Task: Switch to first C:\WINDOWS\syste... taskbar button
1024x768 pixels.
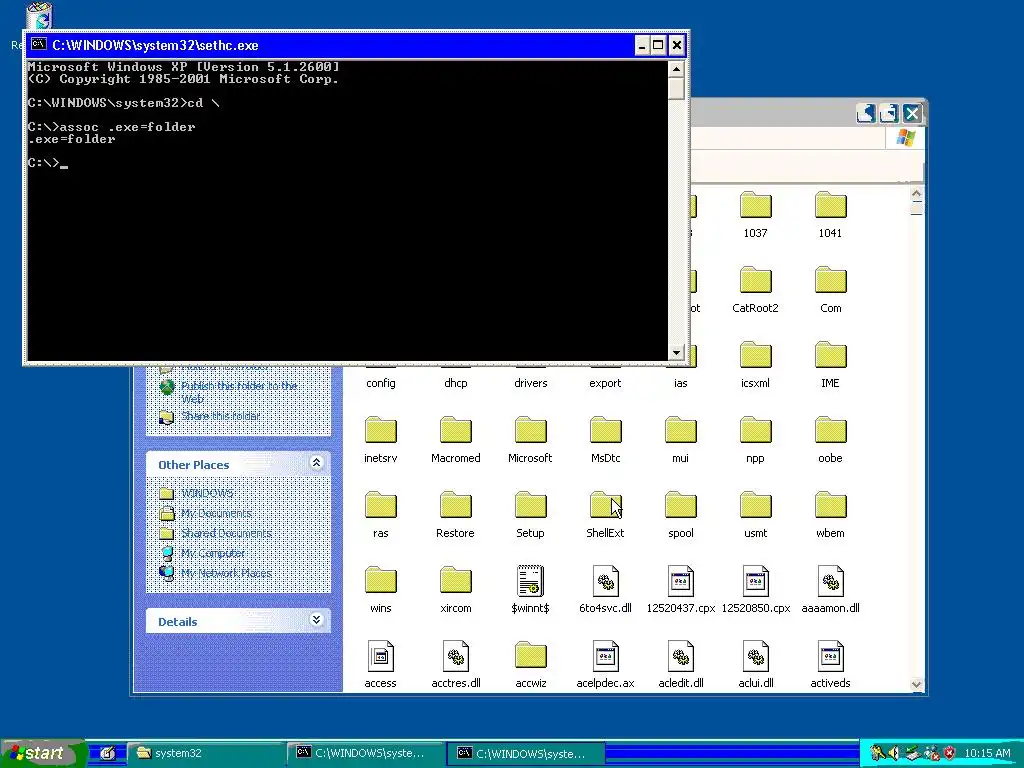Action: [366, 753]
